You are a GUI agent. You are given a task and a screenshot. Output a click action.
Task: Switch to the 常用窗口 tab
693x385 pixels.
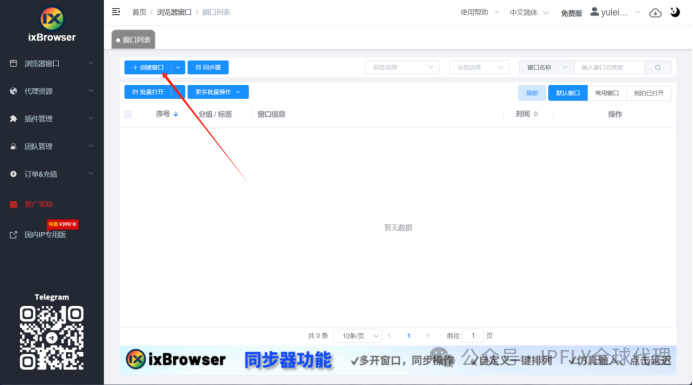(607, 93)
